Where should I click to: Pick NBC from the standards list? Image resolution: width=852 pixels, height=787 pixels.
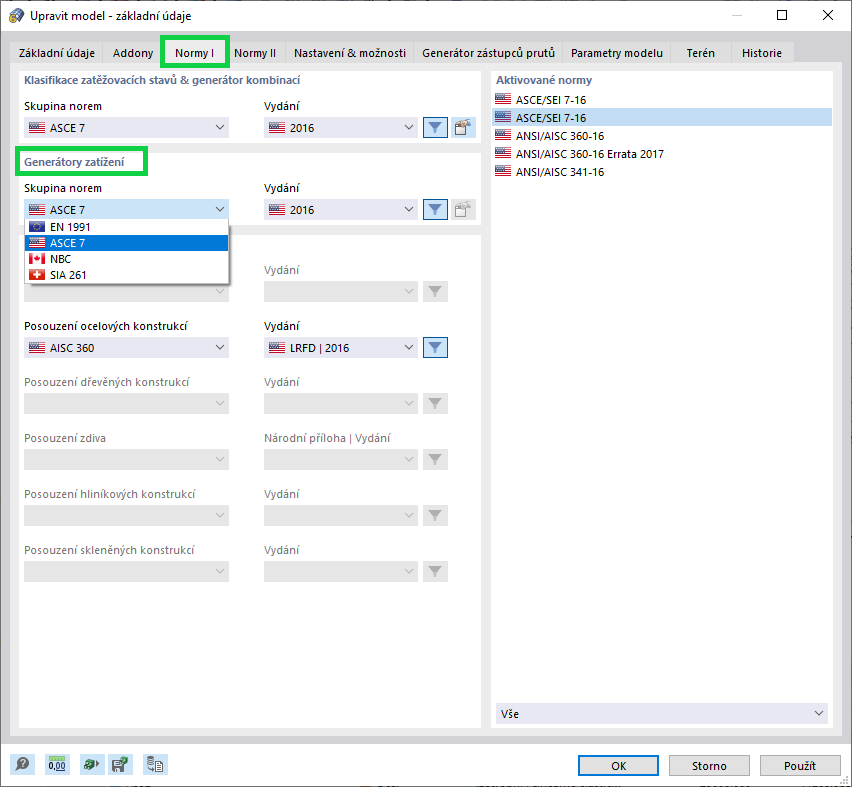(x=127, y=259)
